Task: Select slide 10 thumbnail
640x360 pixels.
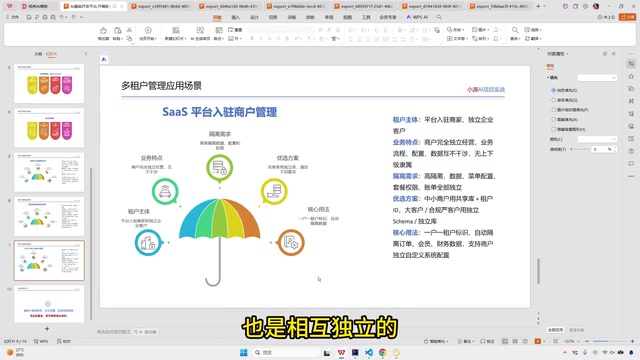Action: click(49, 304)
